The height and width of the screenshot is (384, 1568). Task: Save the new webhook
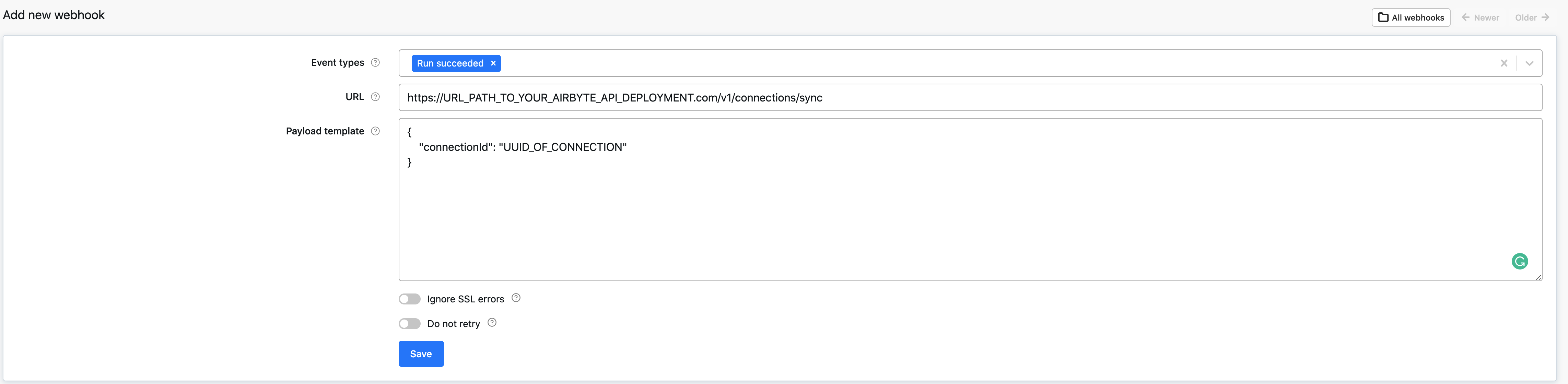tap(421, 353)
